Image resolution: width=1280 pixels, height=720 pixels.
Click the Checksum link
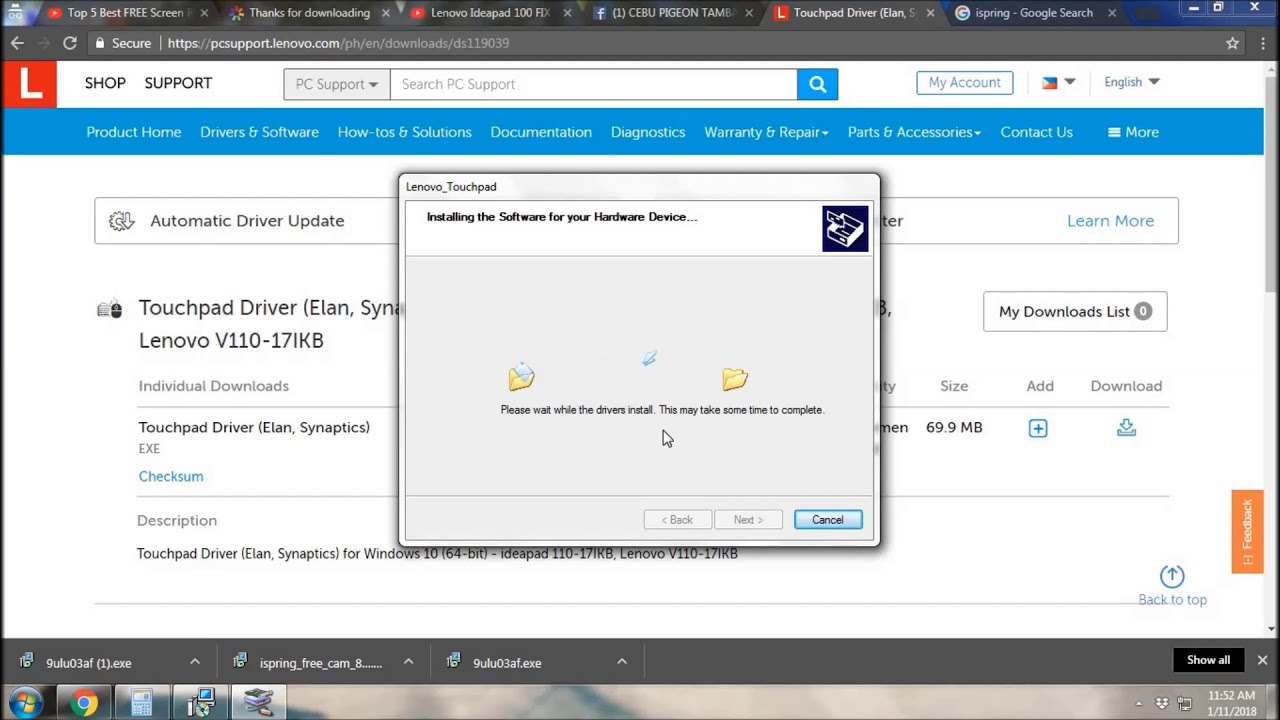171,476
